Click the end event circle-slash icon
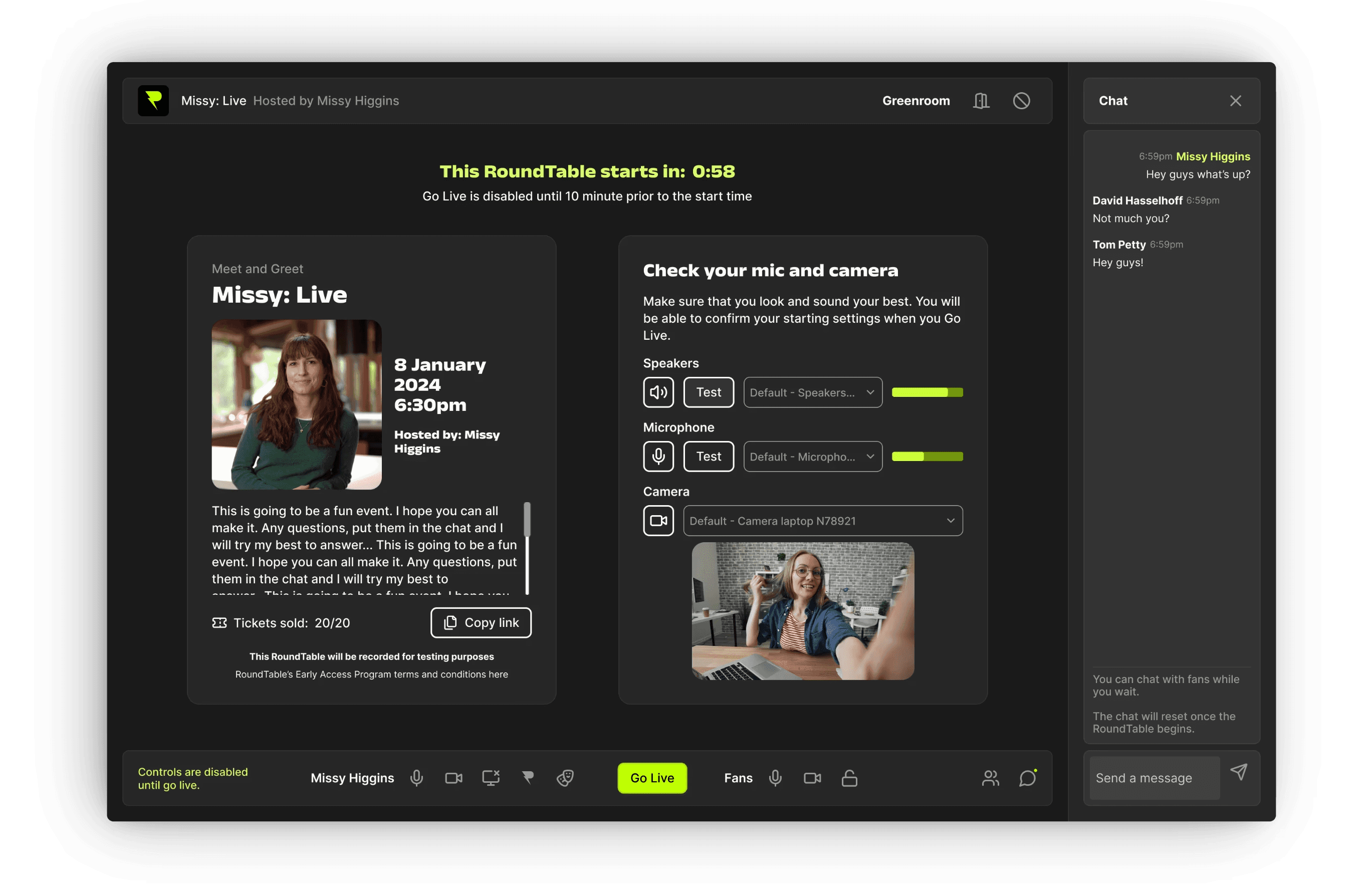1372x886 pixels. 1021,101
